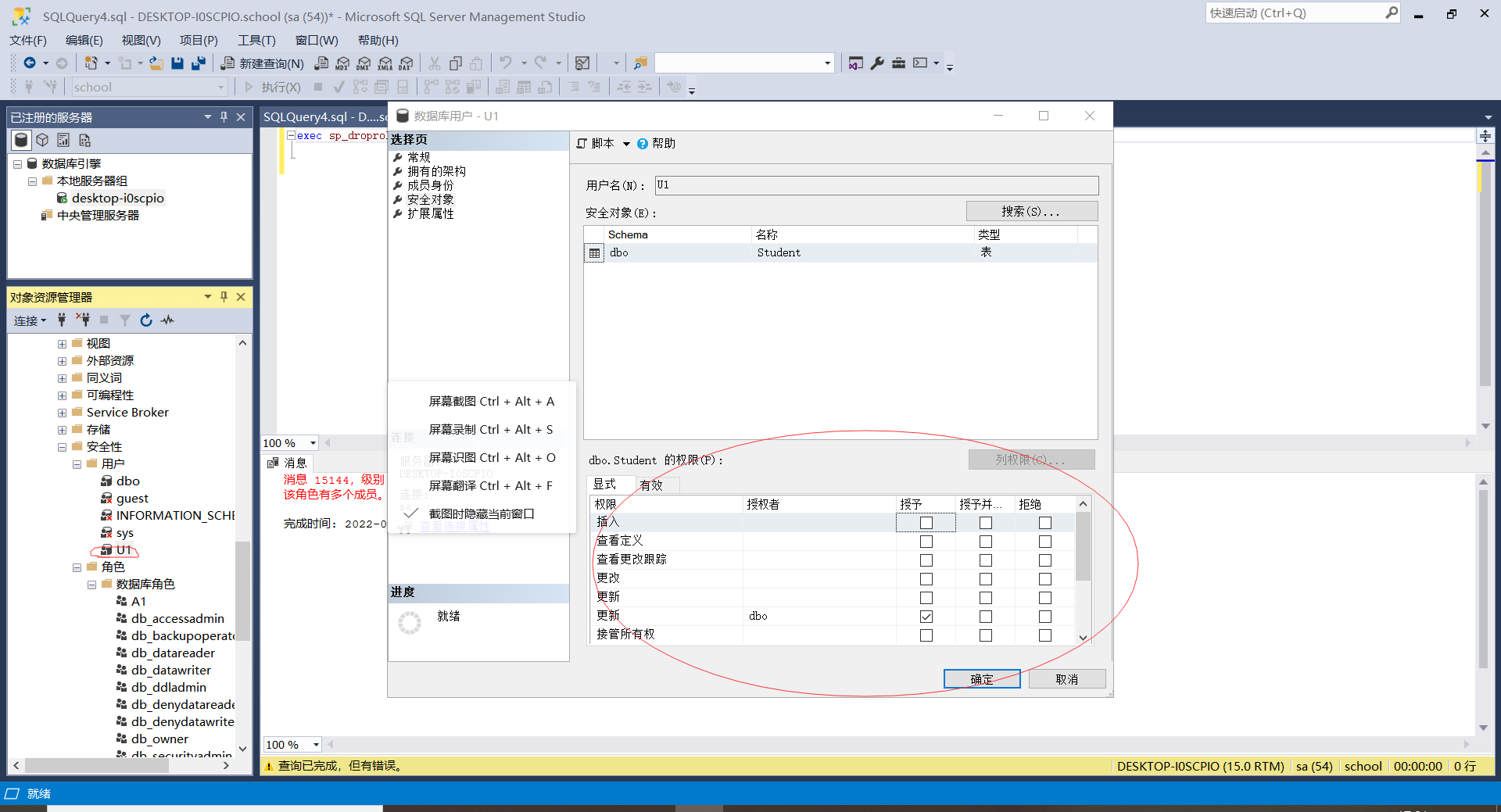1501x812 pixels.
Task: Click the Undo arrow toolbar icon
Action: (x=506, y=63)
